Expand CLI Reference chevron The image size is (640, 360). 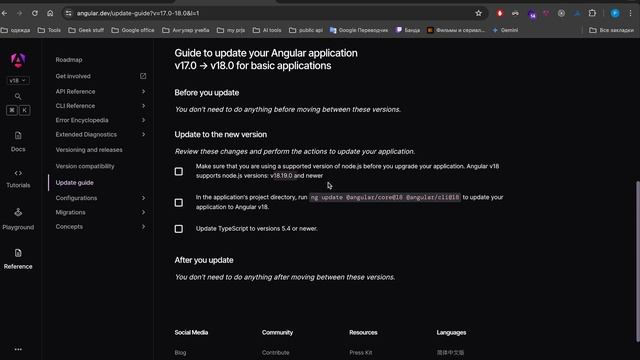pos(143,106)
